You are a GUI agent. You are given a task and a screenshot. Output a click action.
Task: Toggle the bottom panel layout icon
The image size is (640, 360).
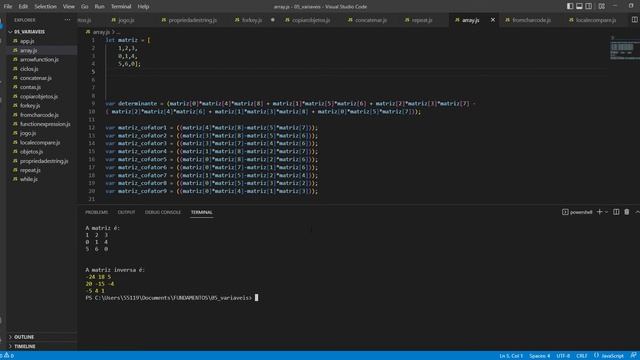[x=579, y=6]
